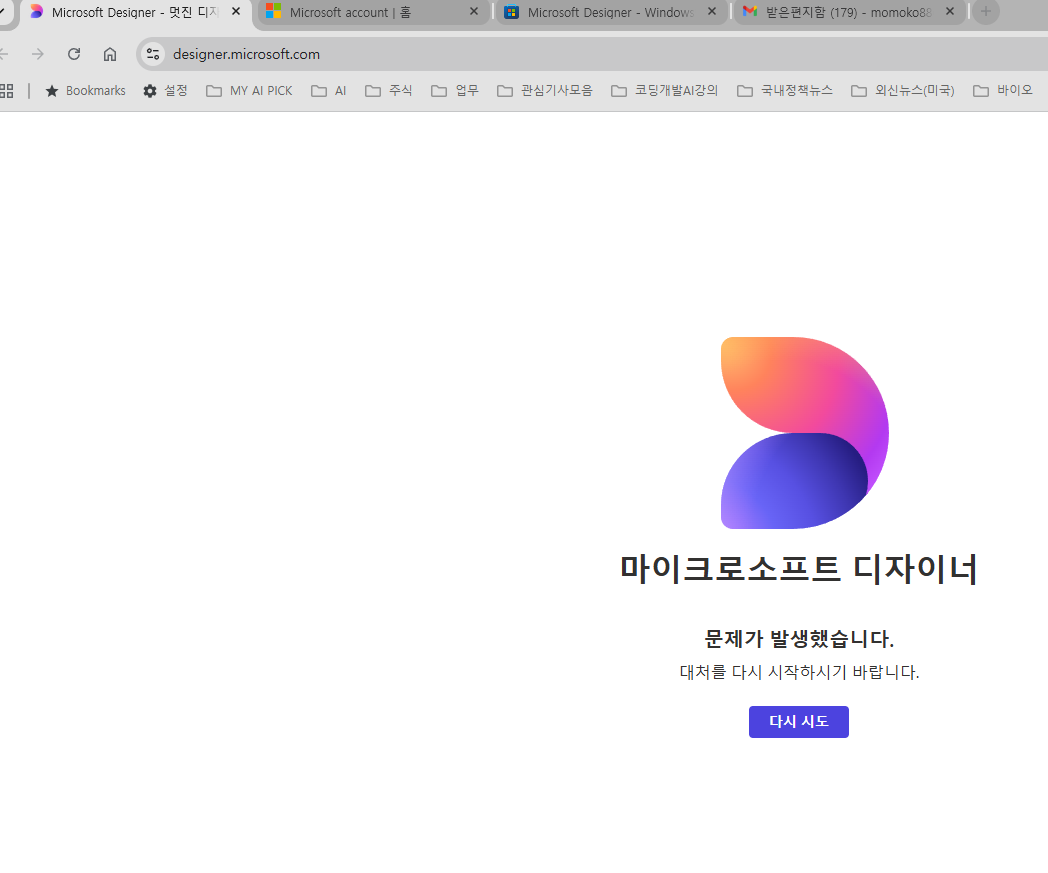Open the apps grid shortcut
This screenshot has width=1048, height=873.
[7, 91]
